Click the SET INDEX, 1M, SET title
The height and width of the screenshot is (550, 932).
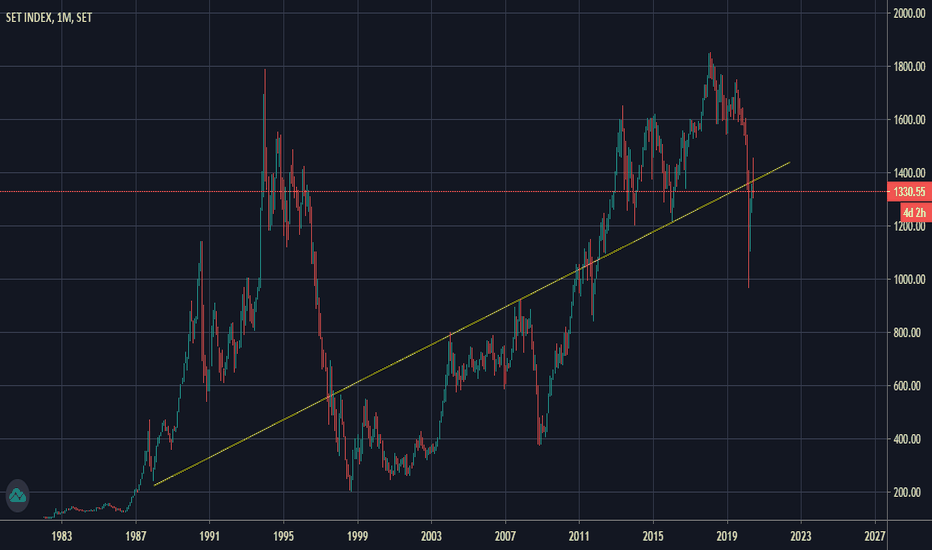(x=49, y=17)
